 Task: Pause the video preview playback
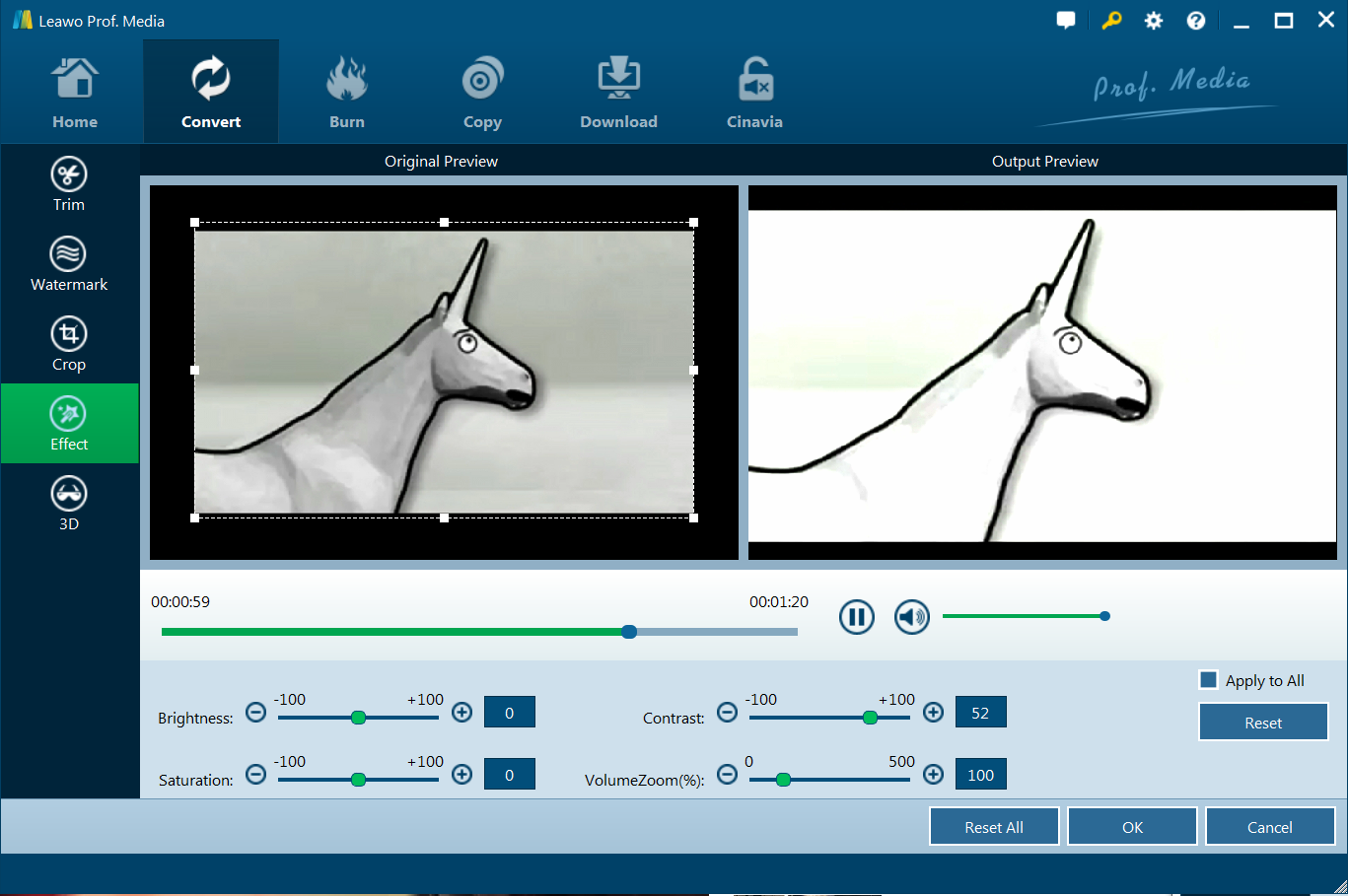pos(856,617)
